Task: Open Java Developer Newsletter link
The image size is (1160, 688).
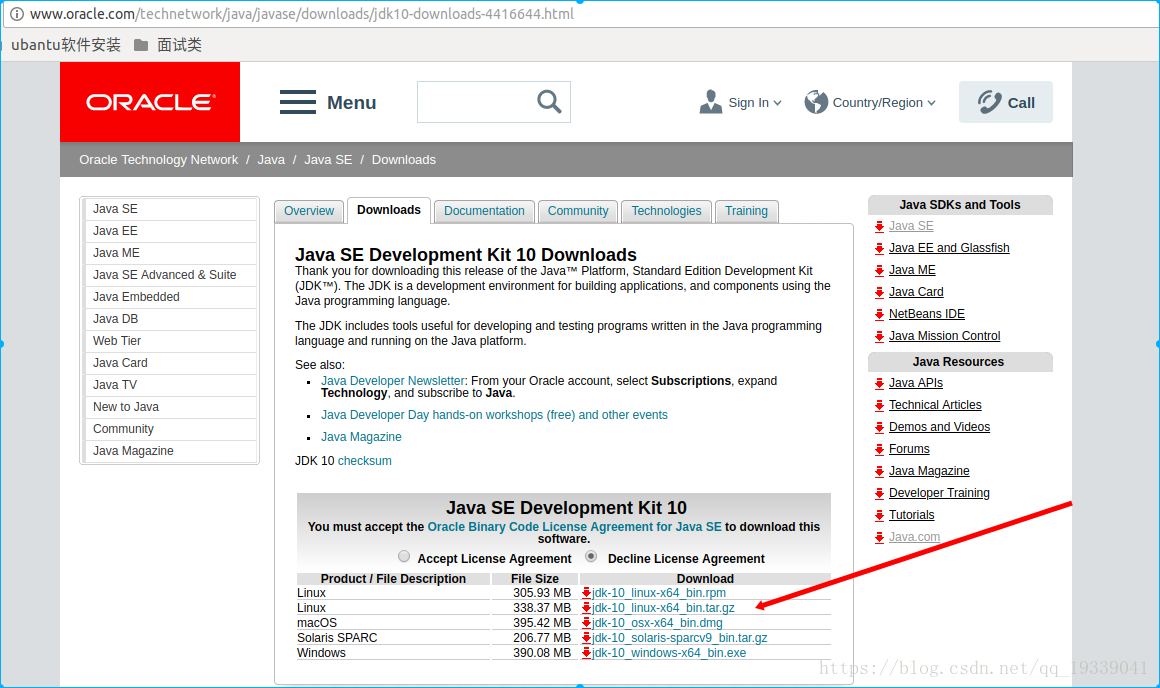Action: coord(393,381)
